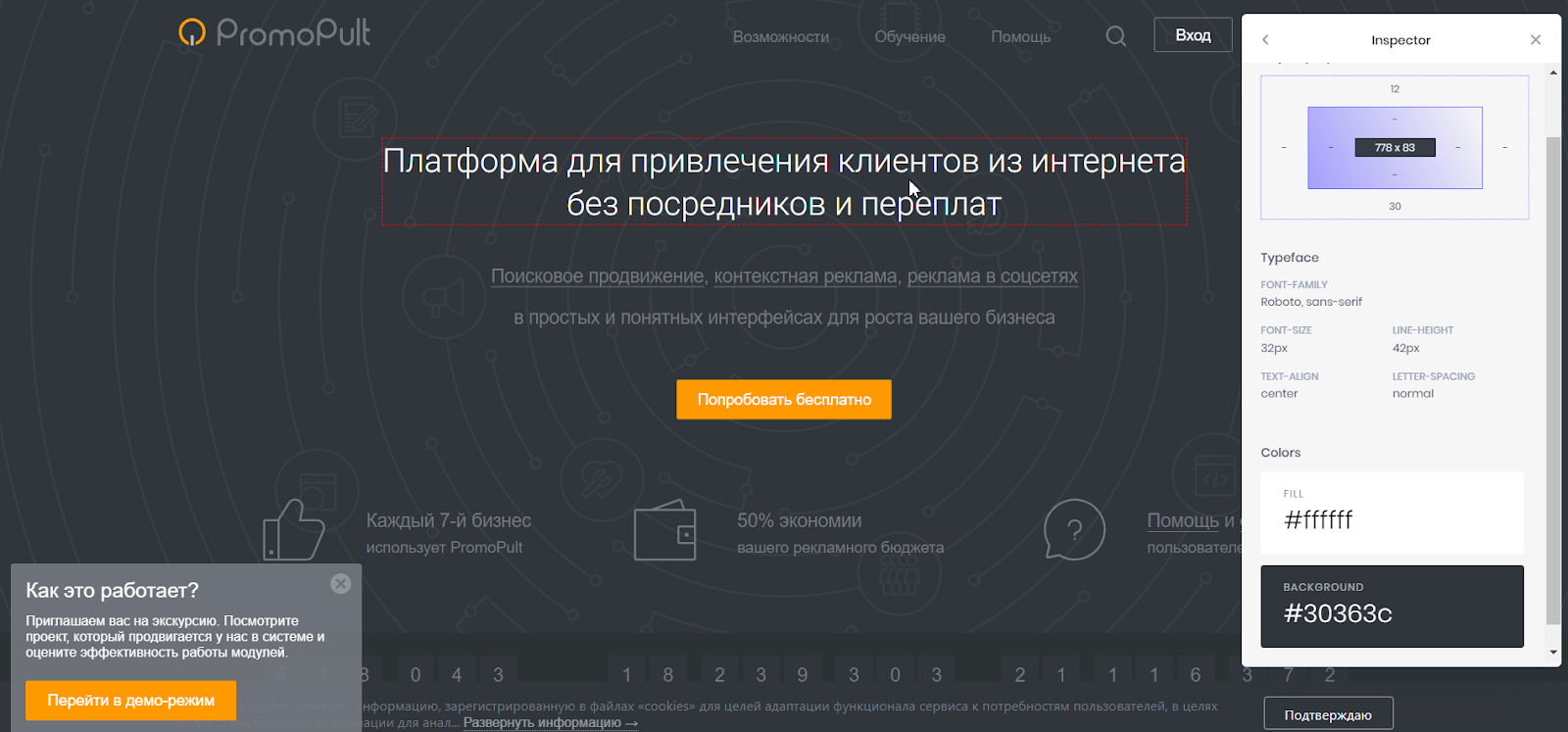Viewport: 1568px width, 732px height.
Task: Open the site search magnifier icon
Action: [x=1115, y=36]
